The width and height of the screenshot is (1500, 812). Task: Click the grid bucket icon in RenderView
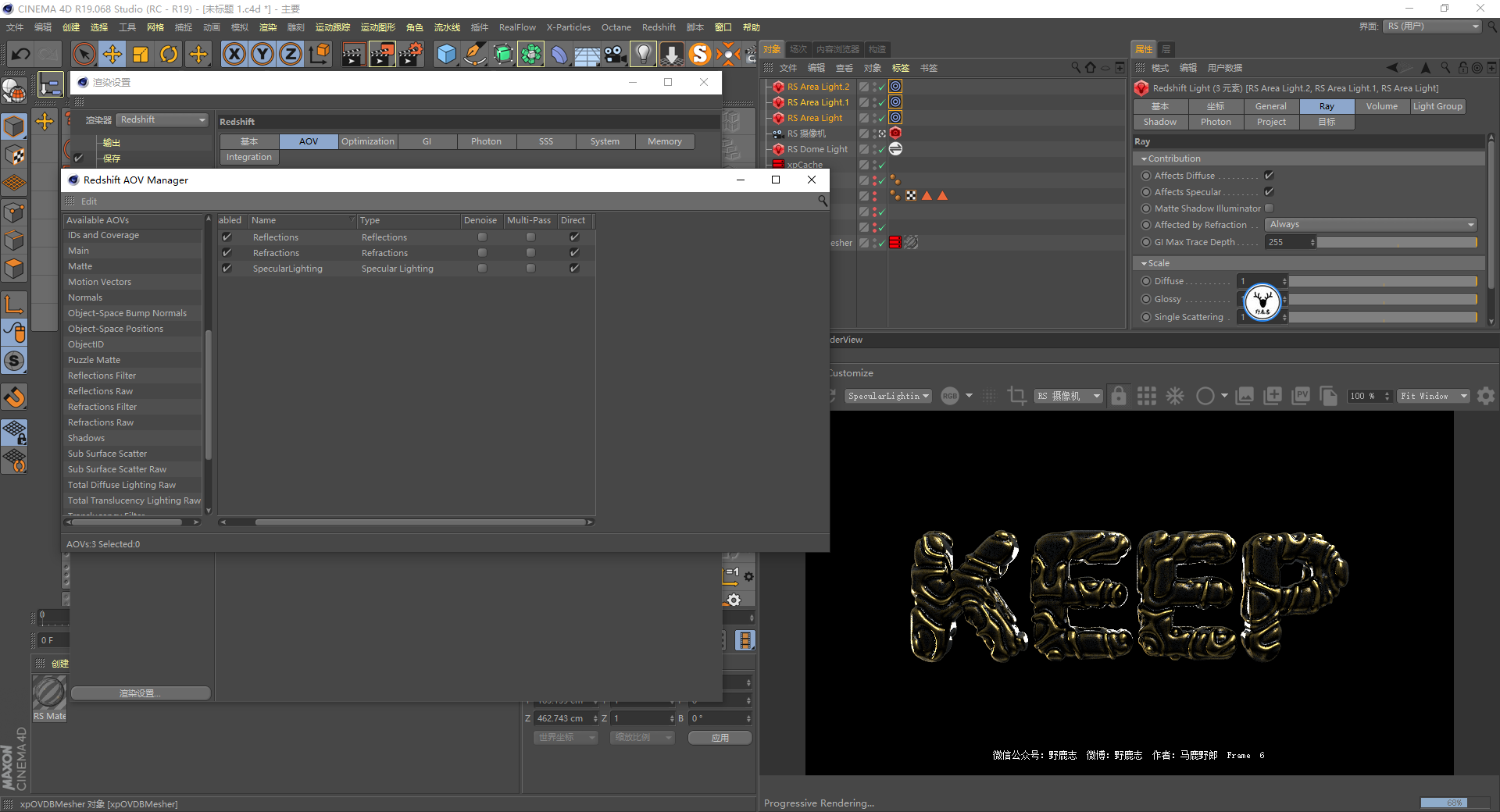pos(1147,396)
